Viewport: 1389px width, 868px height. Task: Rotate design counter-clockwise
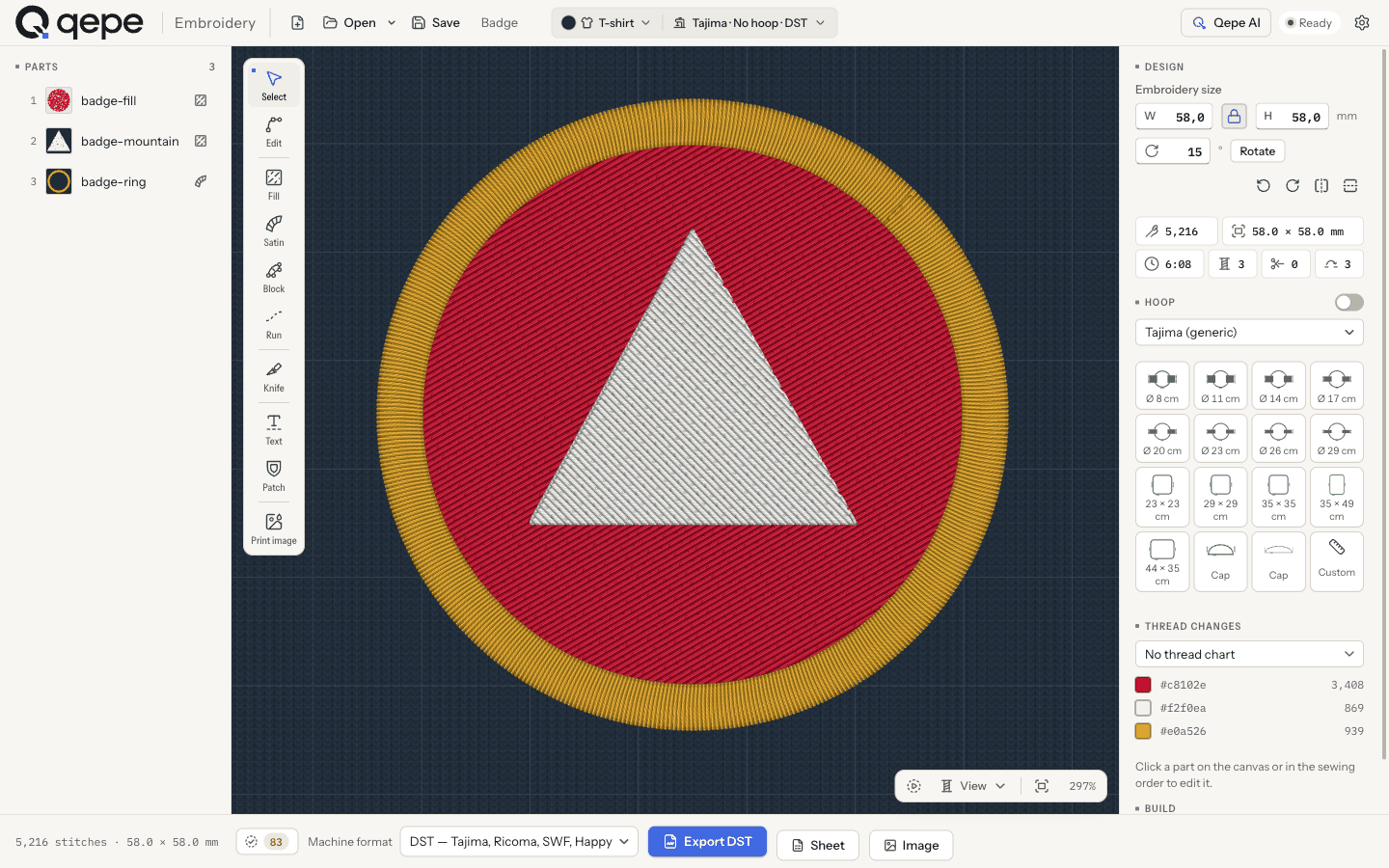1264,185
